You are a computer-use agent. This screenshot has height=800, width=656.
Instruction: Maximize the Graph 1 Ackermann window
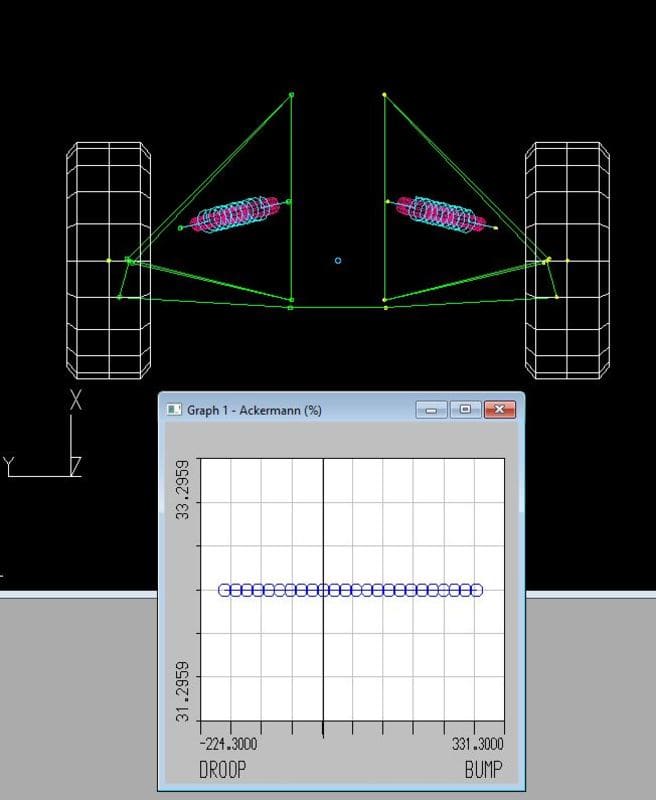(x=465, y=410)
